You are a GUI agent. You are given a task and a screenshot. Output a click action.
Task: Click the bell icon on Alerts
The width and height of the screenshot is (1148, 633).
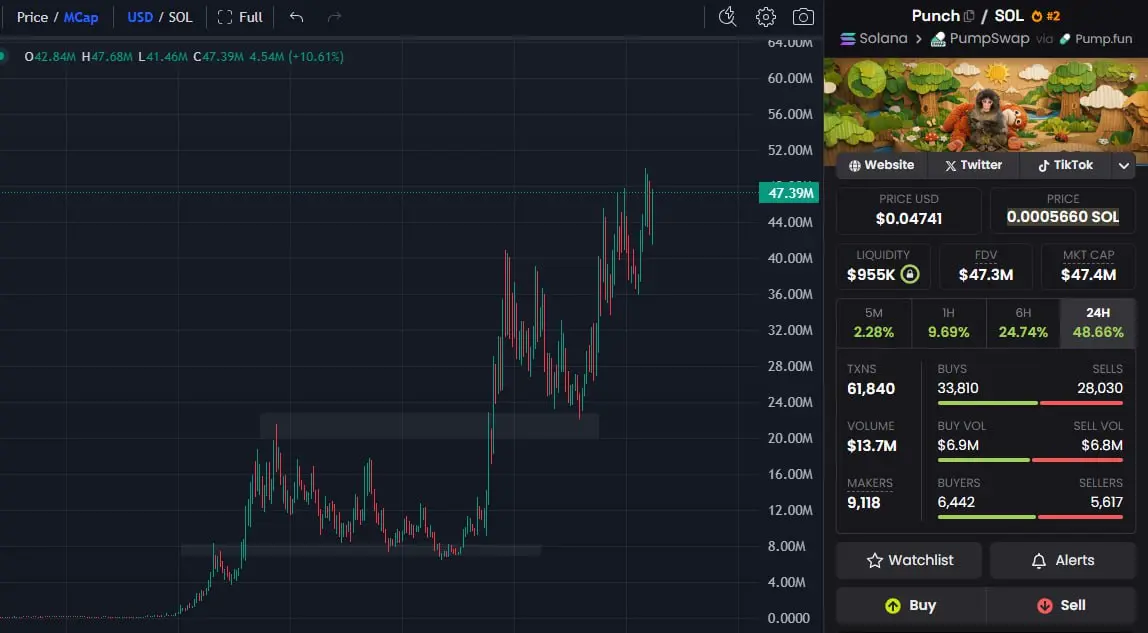click(1039, 561)
